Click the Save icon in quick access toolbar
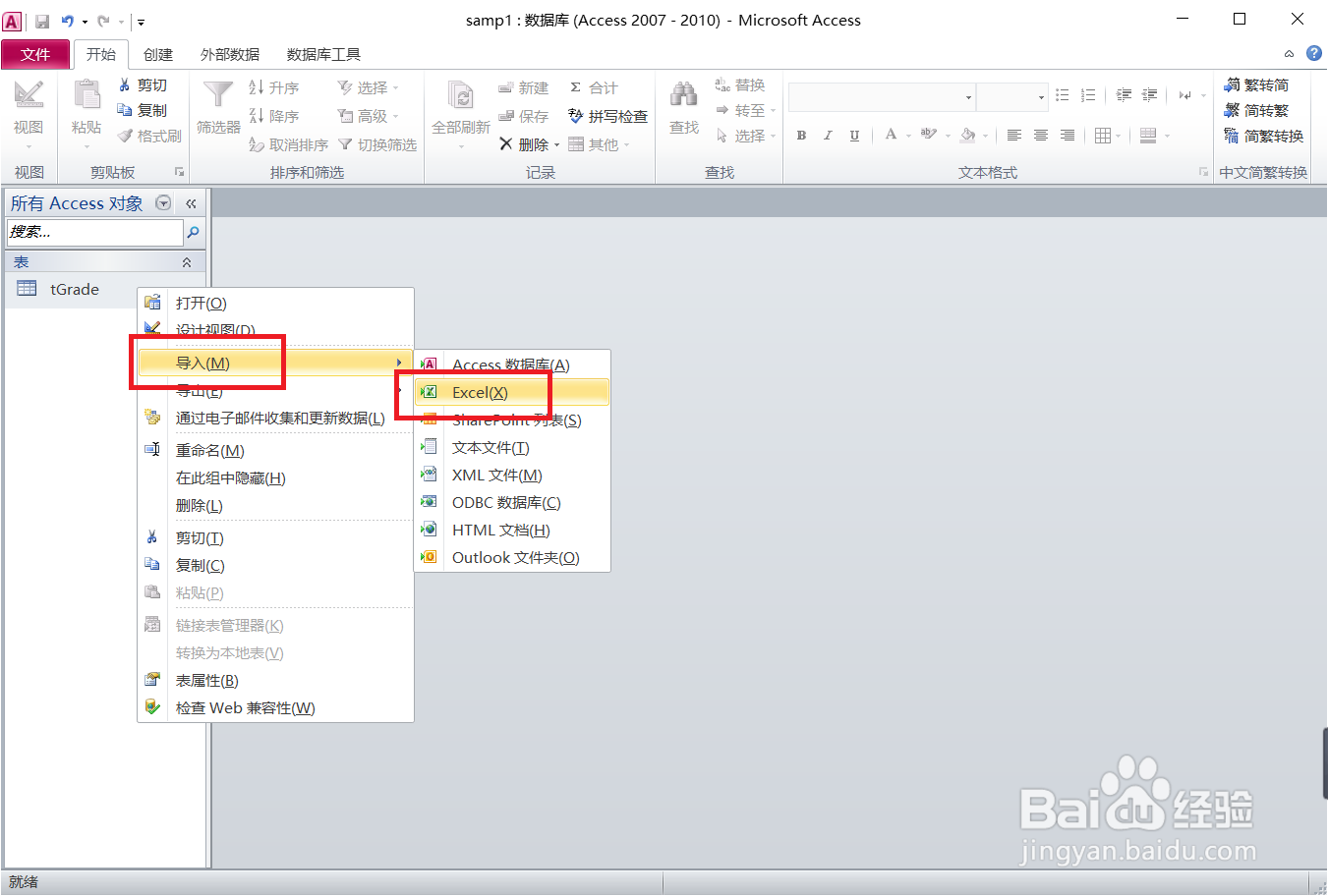 (x=42, y=21)
